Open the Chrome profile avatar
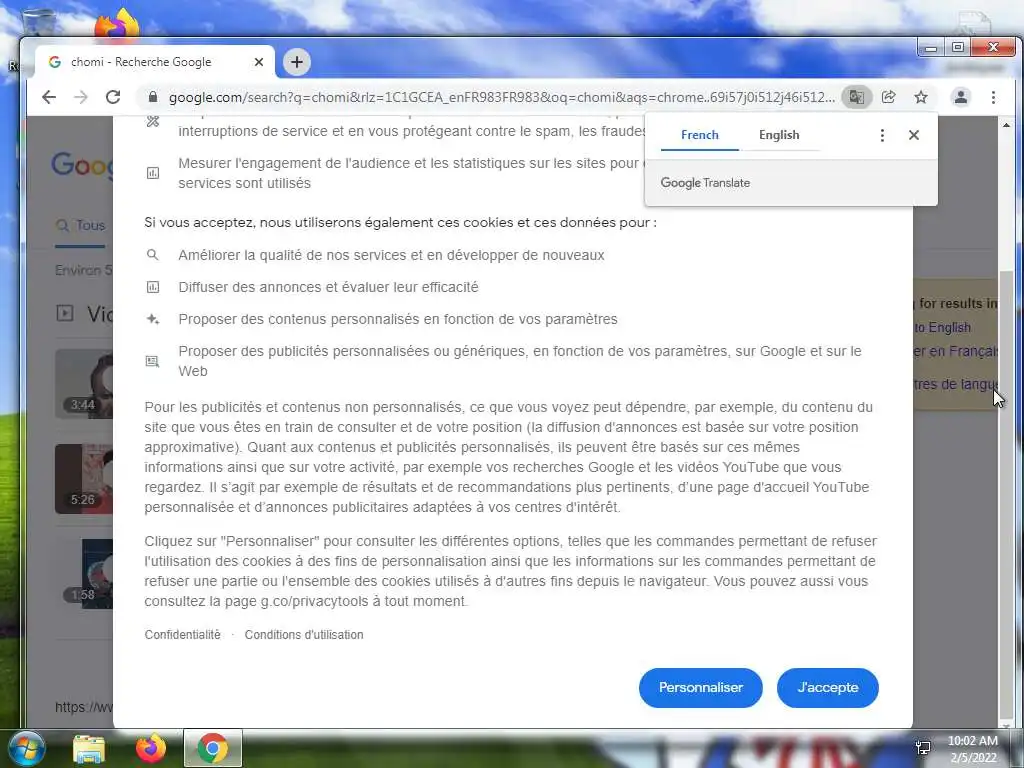This screenshot has height=768, width=1024. (x=961, y=97)
